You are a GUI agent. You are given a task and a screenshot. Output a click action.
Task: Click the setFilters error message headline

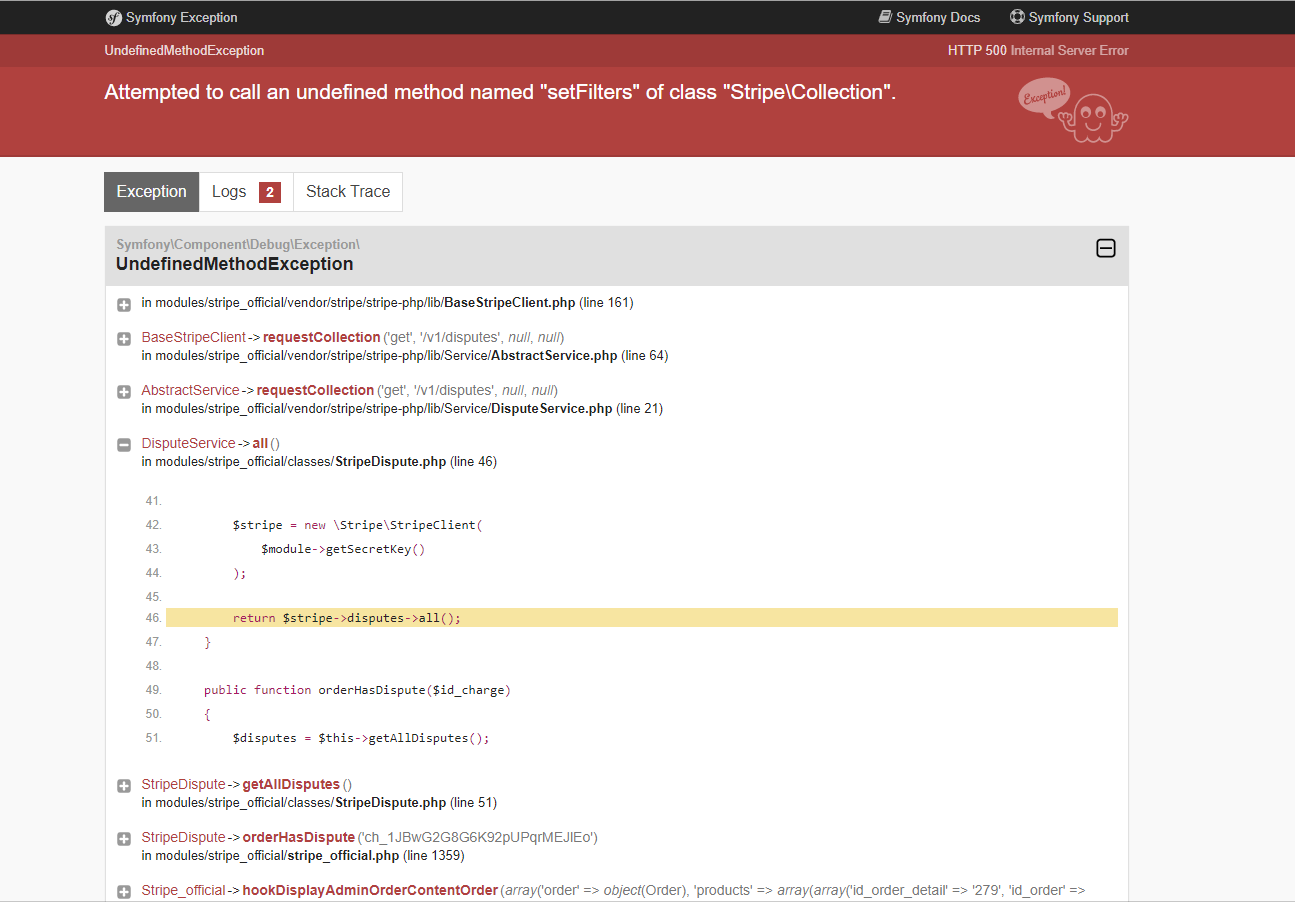(x=500, y=92)
